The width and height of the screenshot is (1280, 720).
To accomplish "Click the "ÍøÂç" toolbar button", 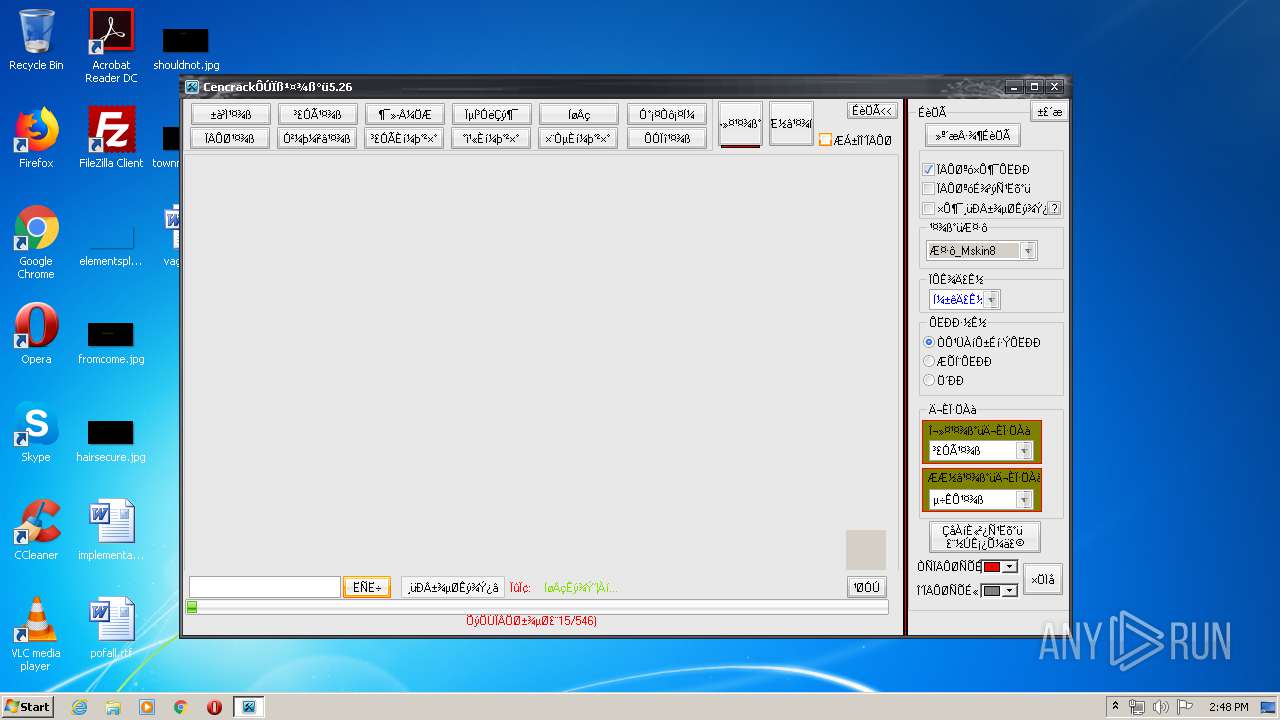I will tap(579, 114).
